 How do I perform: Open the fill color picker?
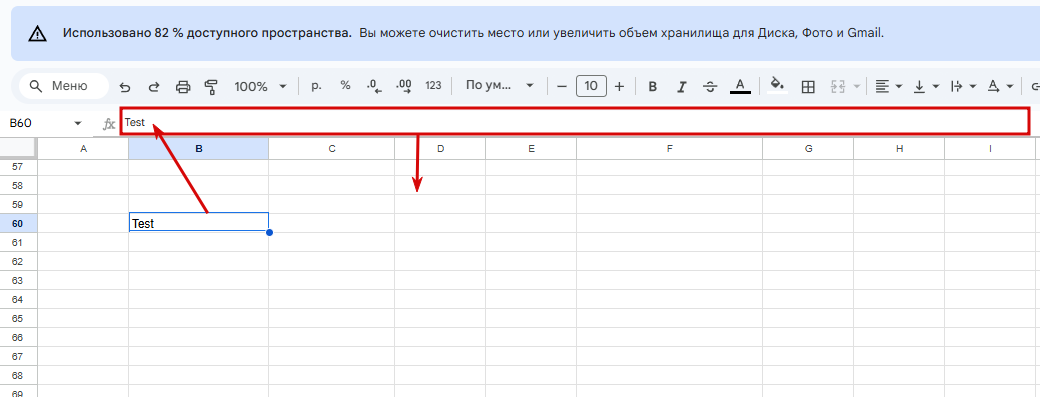(777, 85)
